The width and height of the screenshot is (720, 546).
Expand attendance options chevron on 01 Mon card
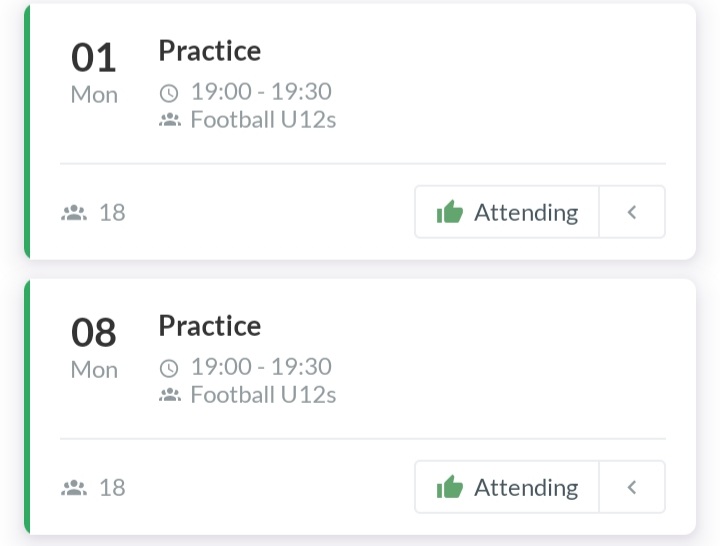(x=632, y=212)
